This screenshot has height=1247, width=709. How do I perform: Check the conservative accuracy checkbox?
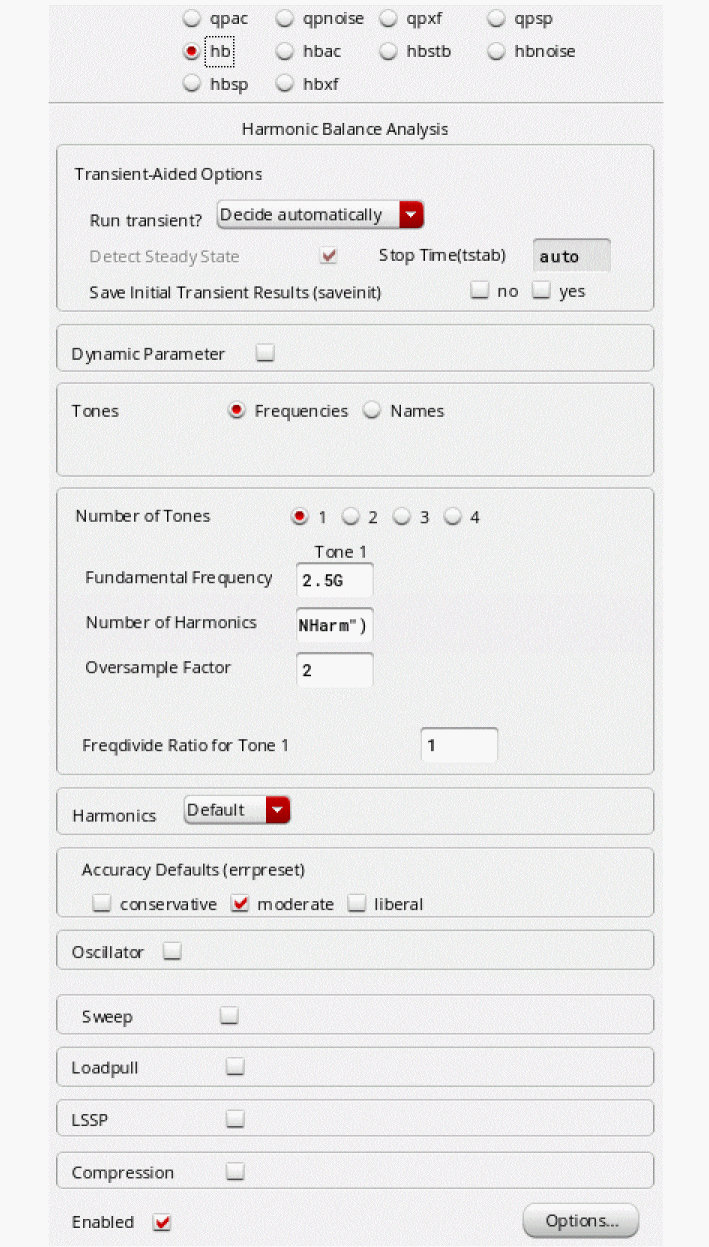(x=102, y=904)
